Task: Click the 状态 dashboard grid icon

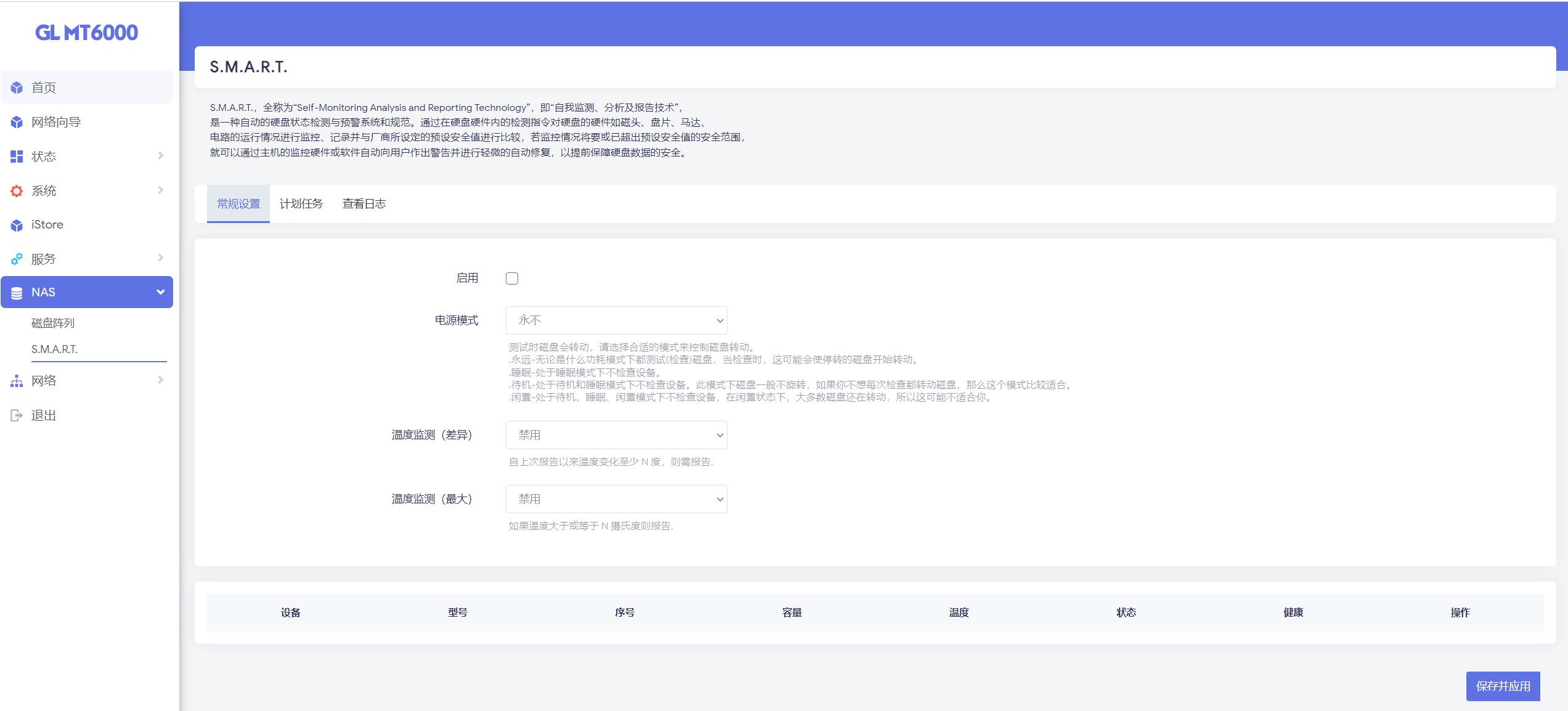Action: click(x=17, y=156)
